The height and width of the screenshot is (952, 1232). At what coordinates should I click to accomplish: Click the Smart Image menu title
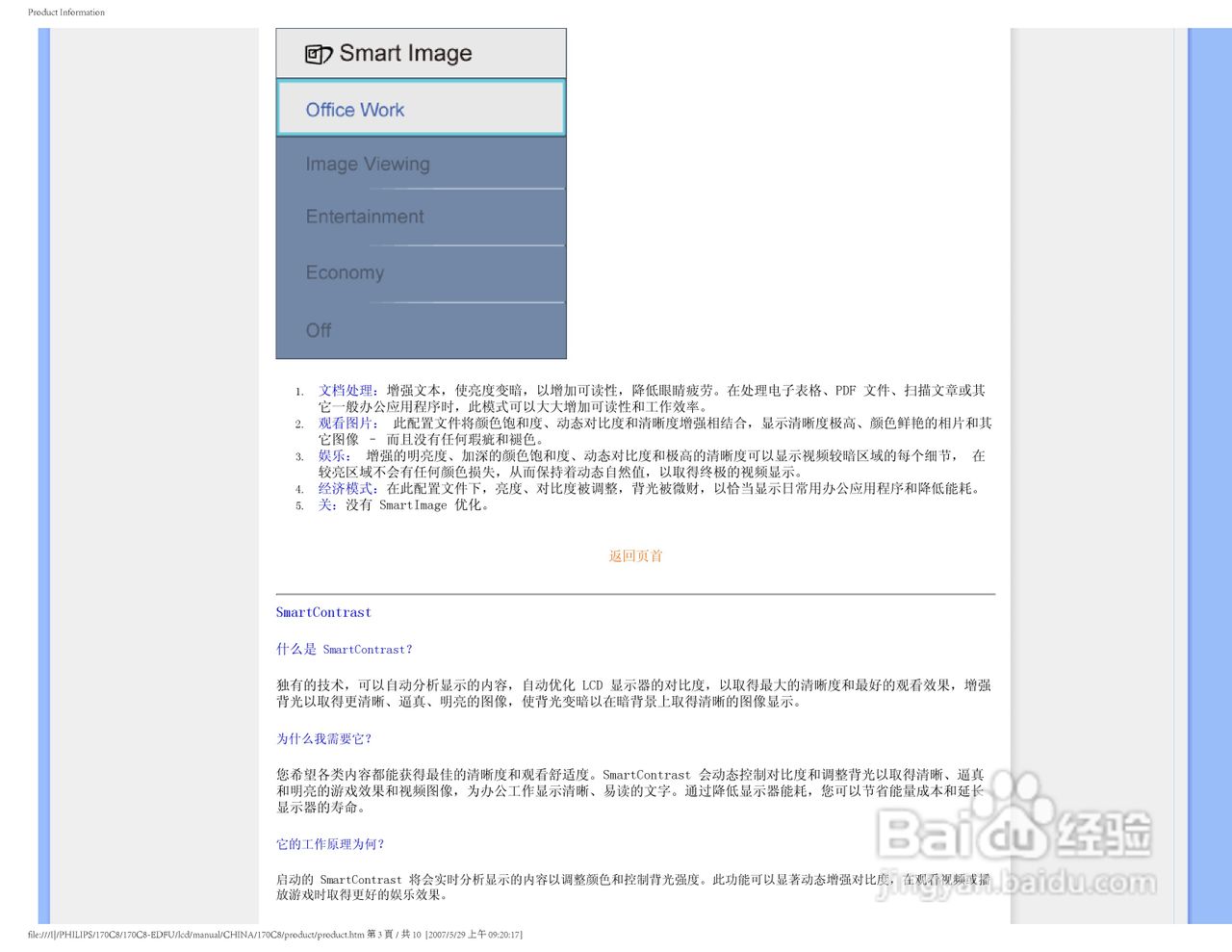[405, 53]
